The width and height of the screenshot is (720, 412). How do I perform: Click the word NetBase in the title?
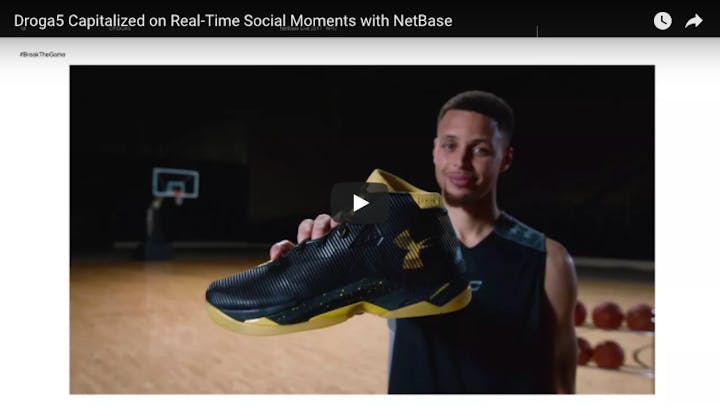(422, 21)
